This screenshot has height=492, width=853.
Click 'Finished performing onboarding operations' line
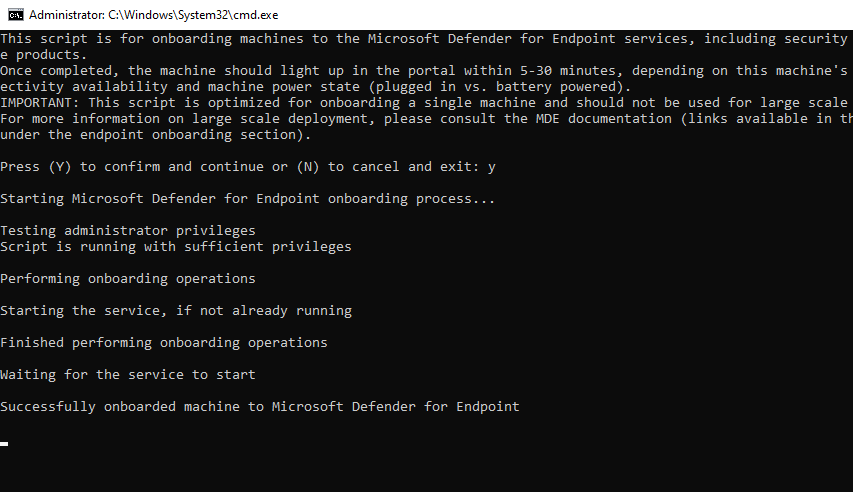tap(164, 343)
